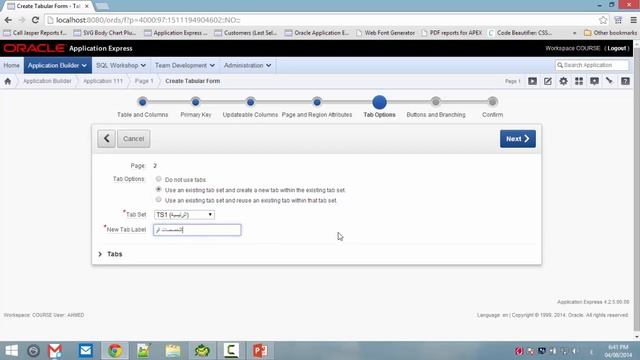640x360 pixels.
Task: Open the gear settings icon in breadcrumb bar
Action: click(x=563, y=81)
